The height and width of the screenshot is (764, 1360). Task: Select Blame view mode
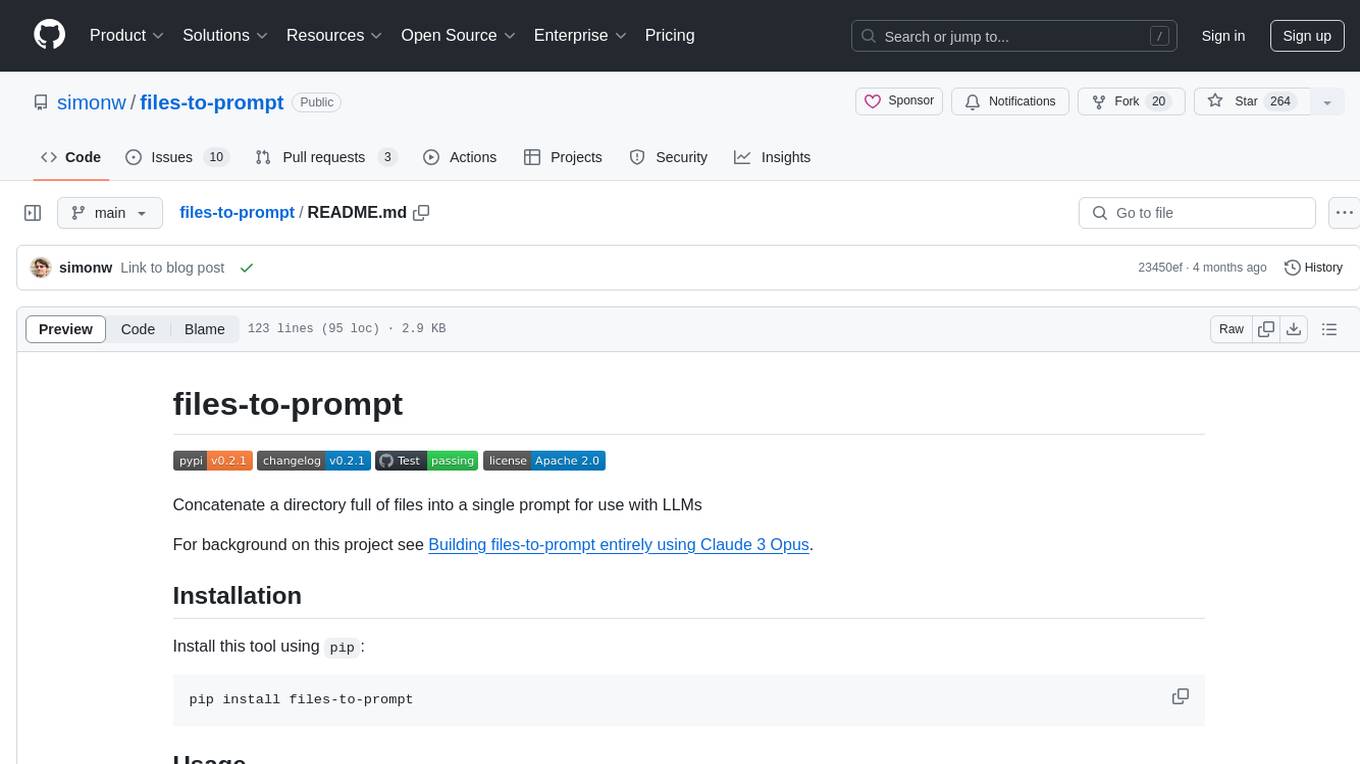click(204, 329)
